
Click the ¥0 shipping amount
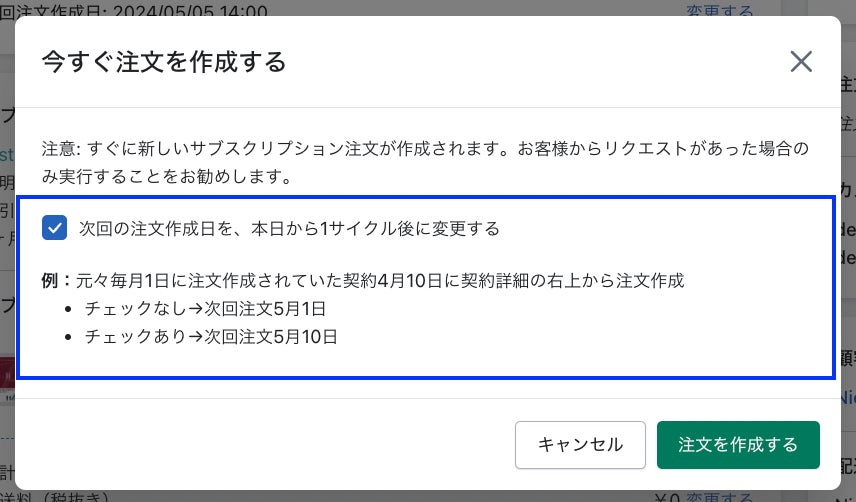(x=667, y=497)
